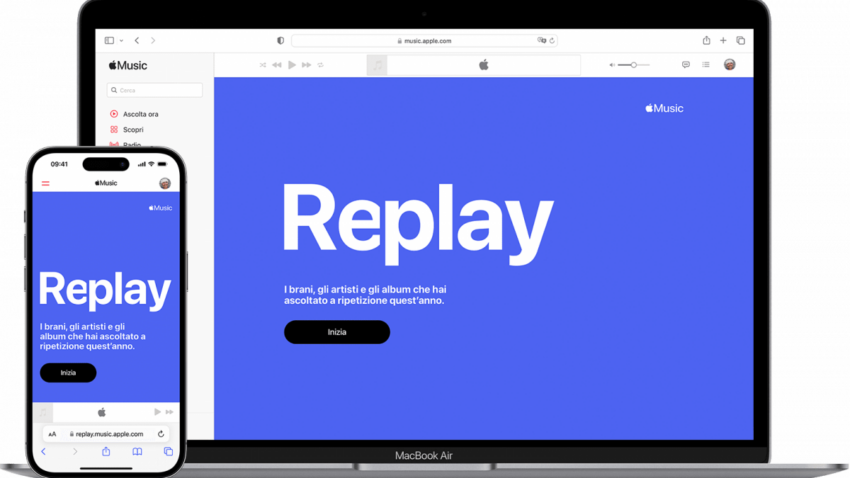
Task: Tap the Apple Music header logo on iPhone
Action: click(x=106, y=183)
